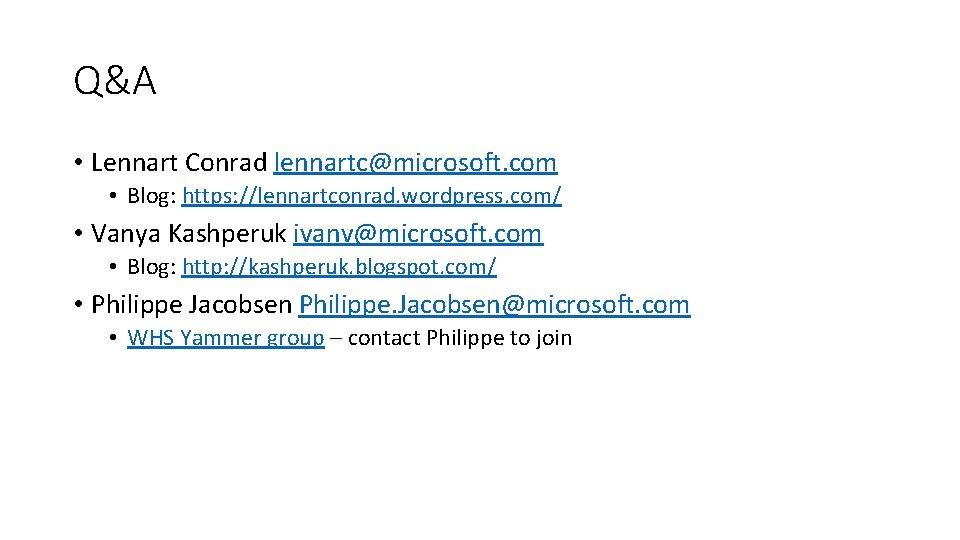Click the bullet before Vanya Kashperuk
The height and width of the screenshot is (540, 960).
(x=77, y=235)
